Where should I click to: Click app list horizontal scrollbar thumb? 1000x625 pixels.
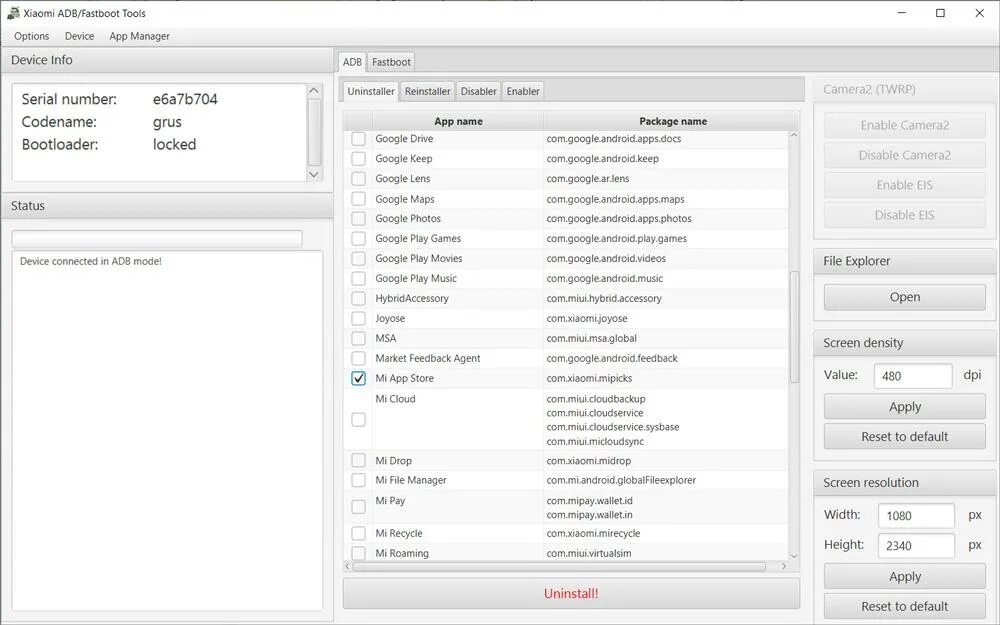559,566
